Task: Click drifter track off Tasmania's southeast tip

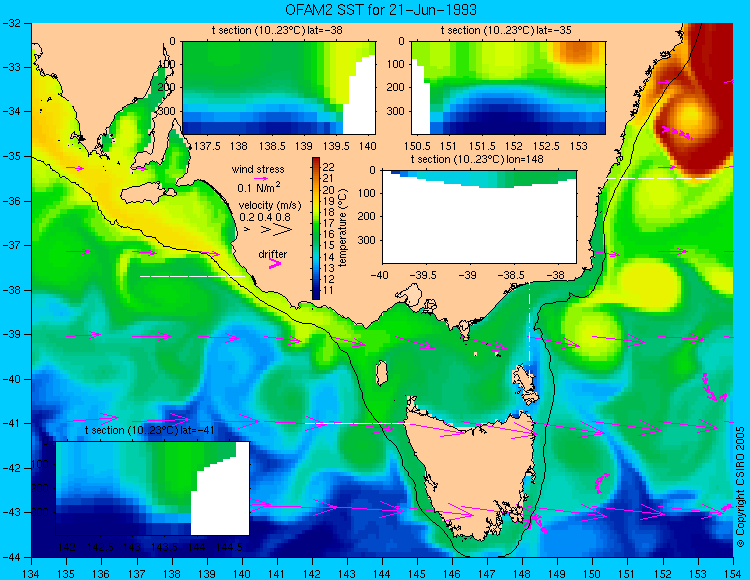Action: [536, 523]
